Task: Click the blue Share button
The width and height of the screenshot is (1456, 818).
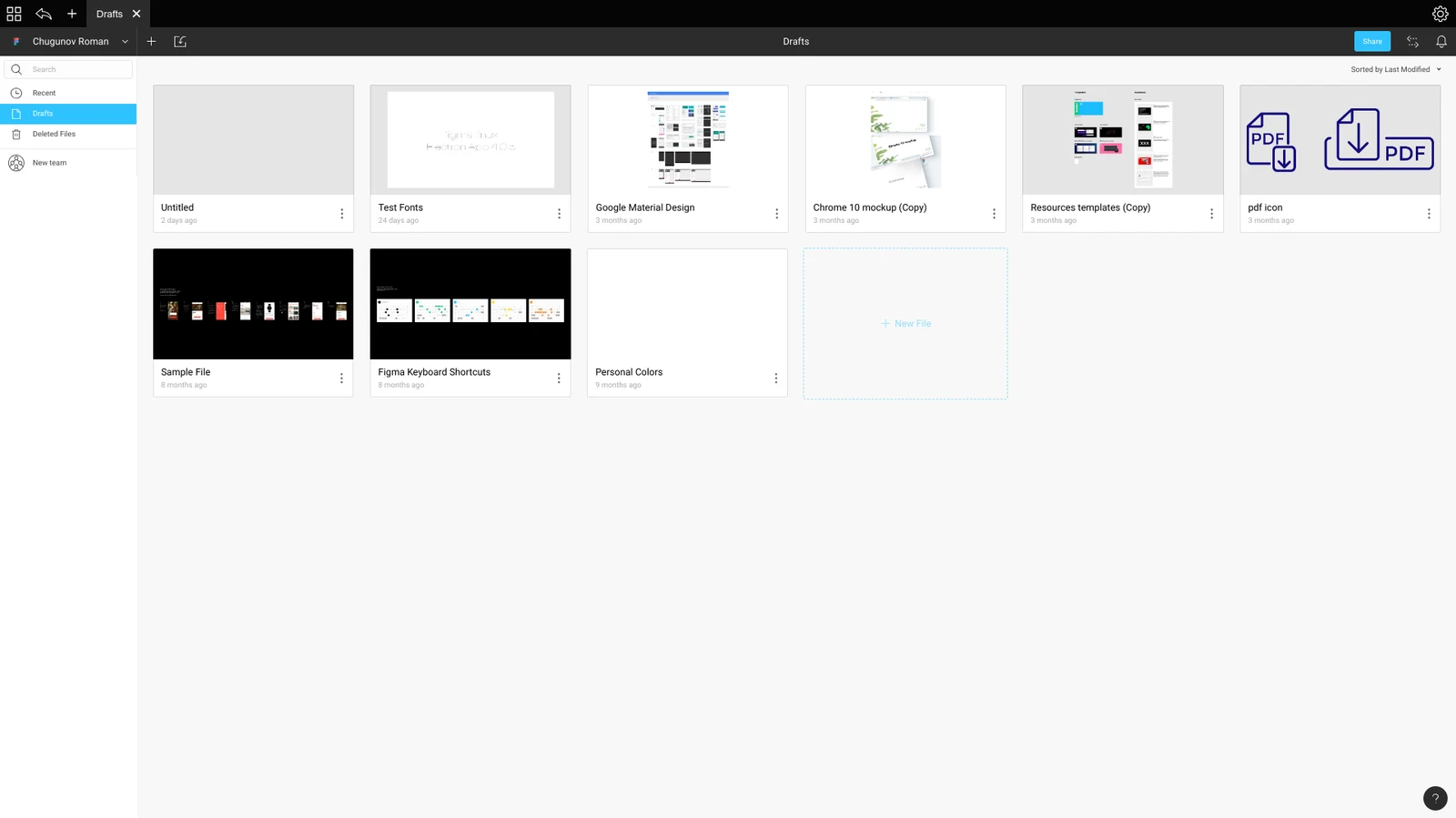Action: tap(1372, 41)
